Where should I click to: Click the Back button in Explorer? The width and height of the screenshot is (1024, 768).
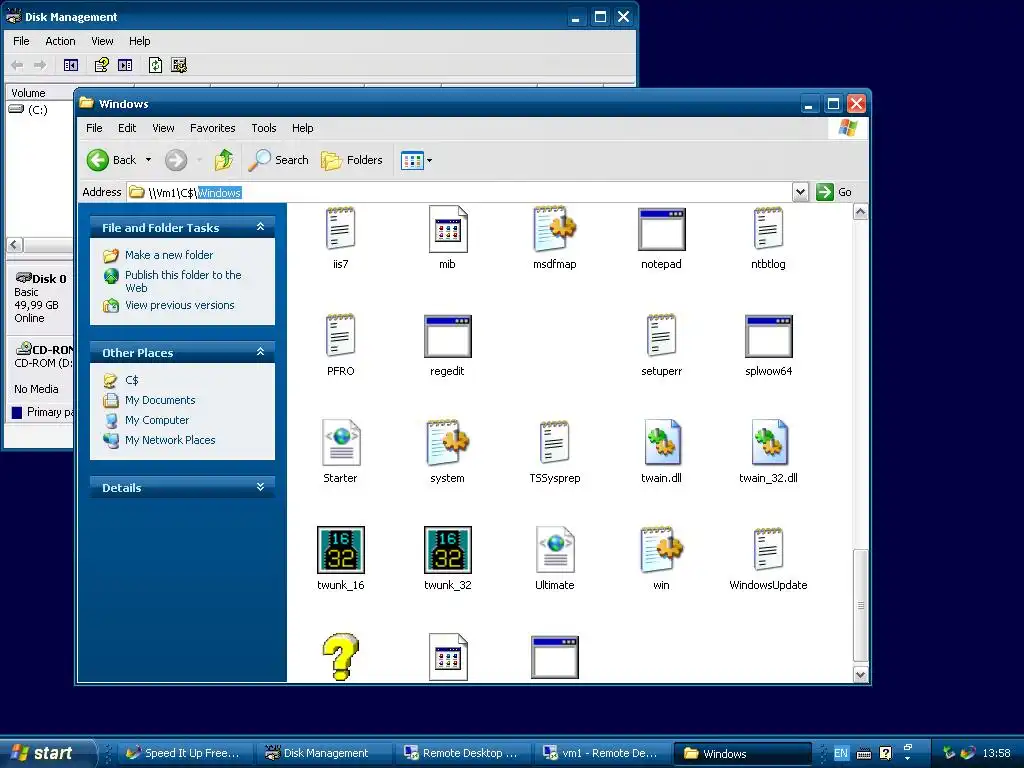click(x=112, y=160)
